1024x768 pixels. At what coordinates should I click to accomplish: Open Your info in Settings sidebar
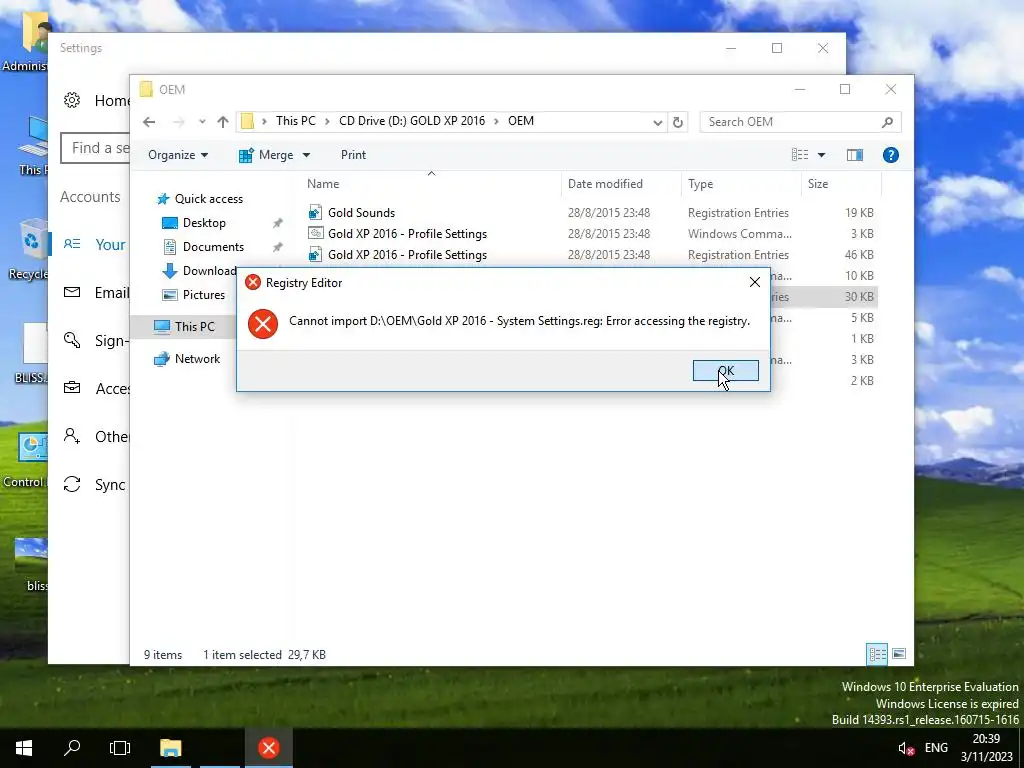click(95, 244)
